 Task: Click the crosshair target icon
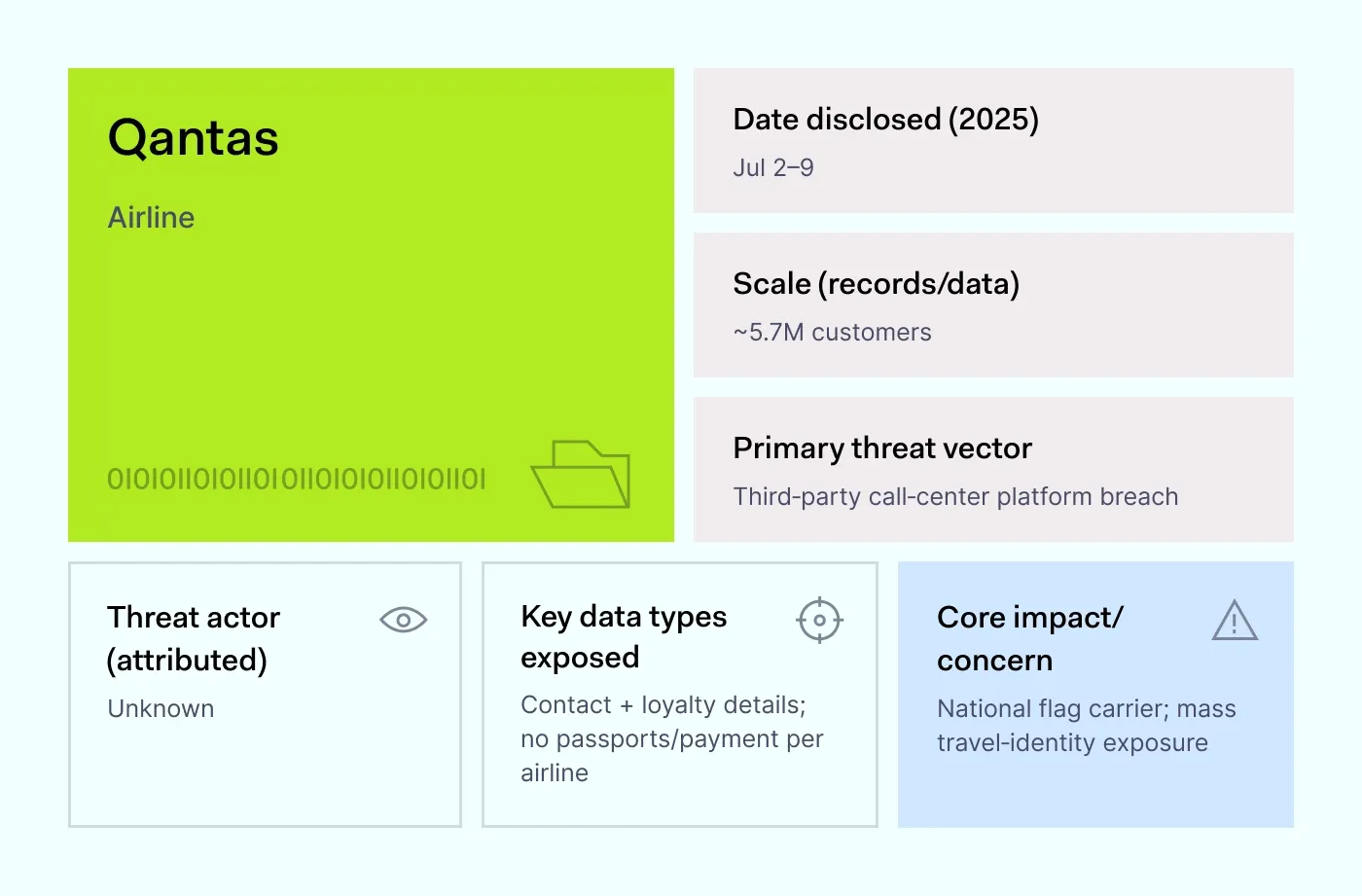pos(819,620)
